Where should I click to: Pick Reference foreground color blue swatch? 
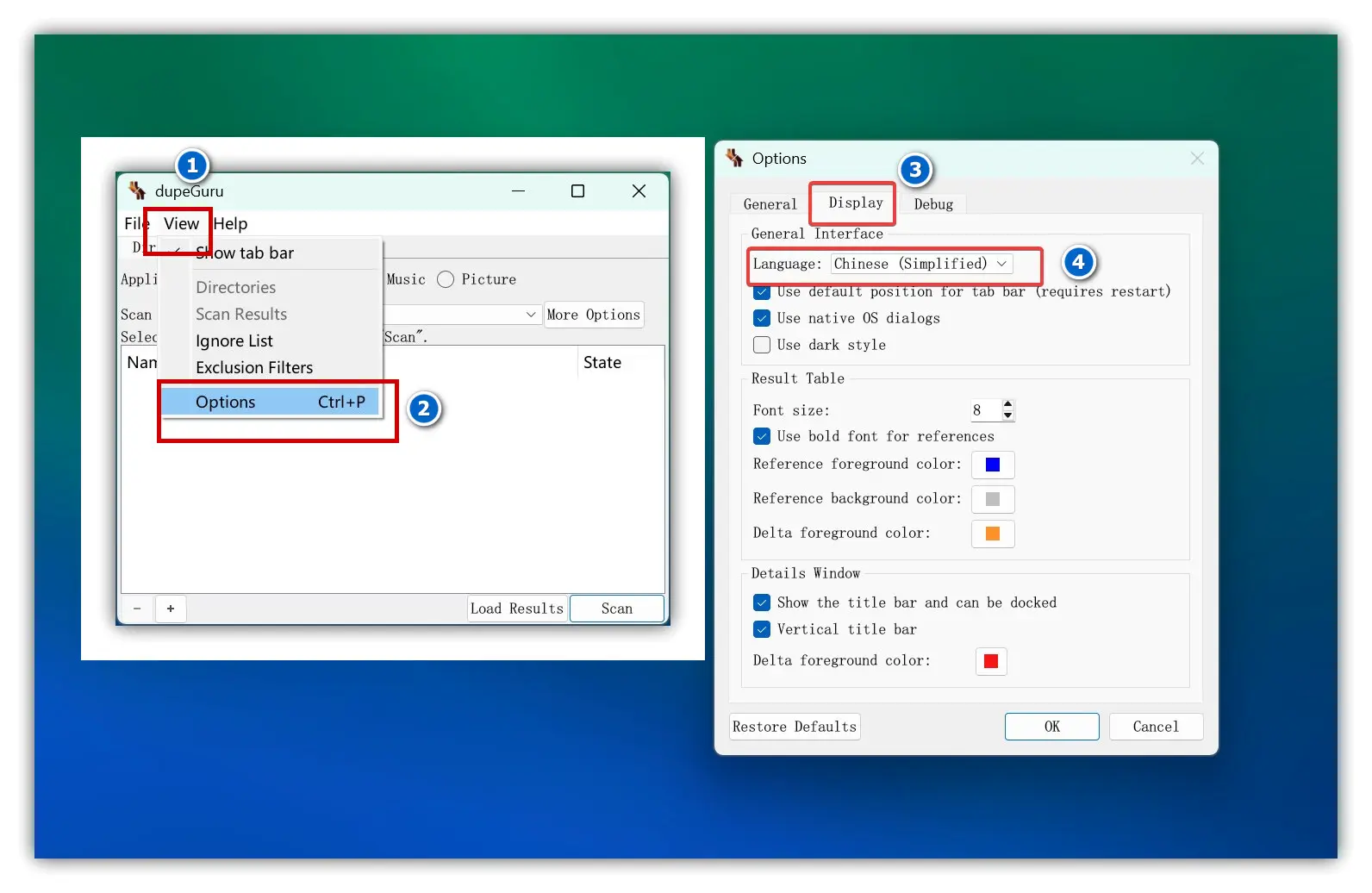pyautogui.click(x=993, y=465)
